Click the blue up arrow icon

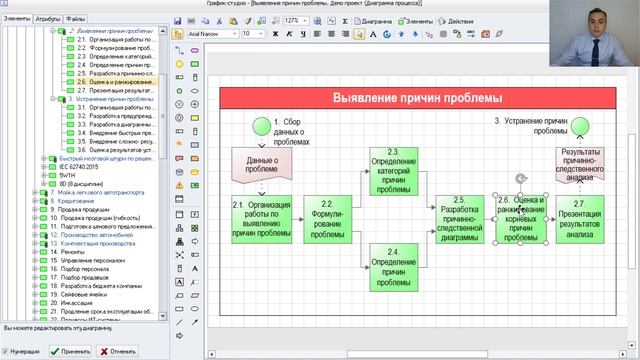[401, 34]
